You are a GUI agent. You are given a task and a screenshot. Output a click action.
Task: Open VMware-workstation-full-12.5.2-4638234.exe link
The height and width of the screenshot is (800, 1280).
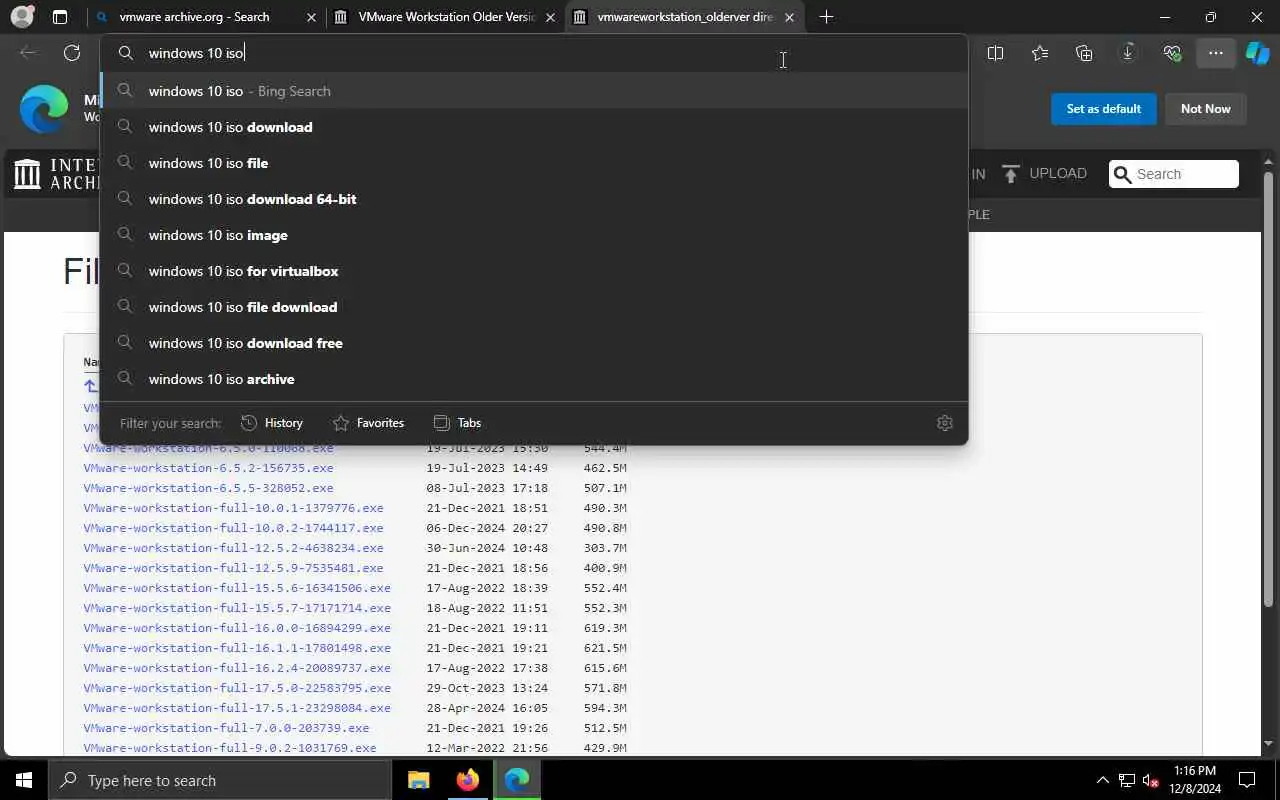(233, 548)
